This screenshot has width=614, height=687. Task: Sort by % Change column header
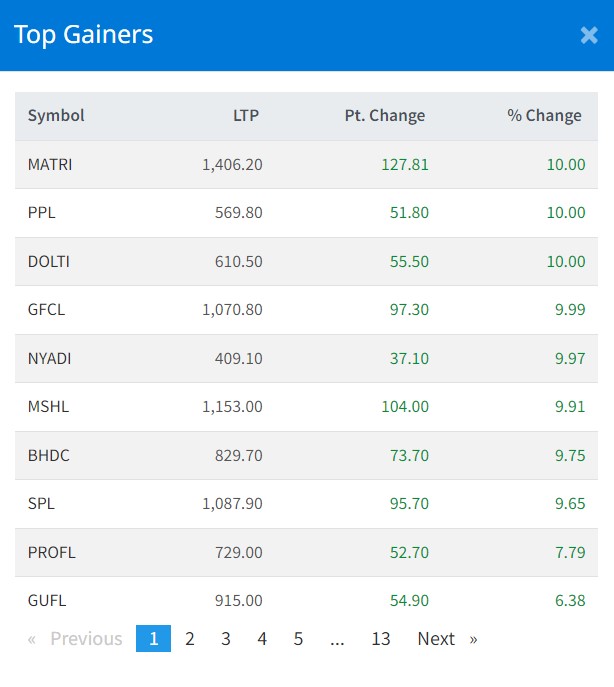(x=544, y=115)
